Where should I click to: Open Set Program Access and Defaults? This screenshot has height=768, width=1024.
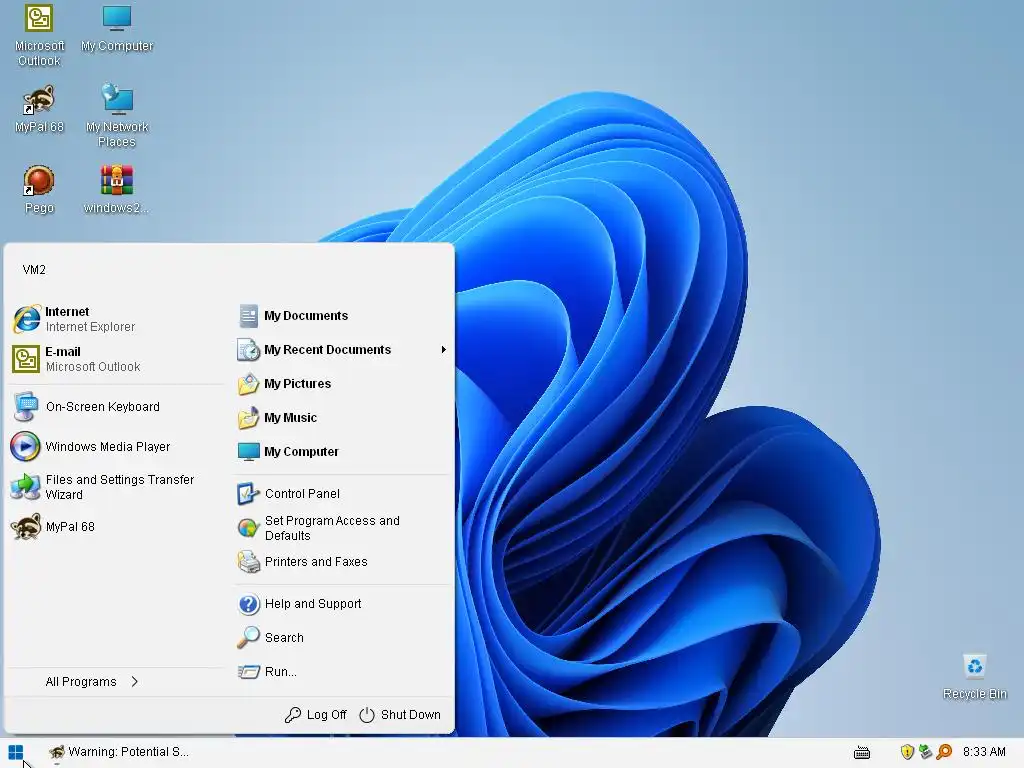(342, 528)
